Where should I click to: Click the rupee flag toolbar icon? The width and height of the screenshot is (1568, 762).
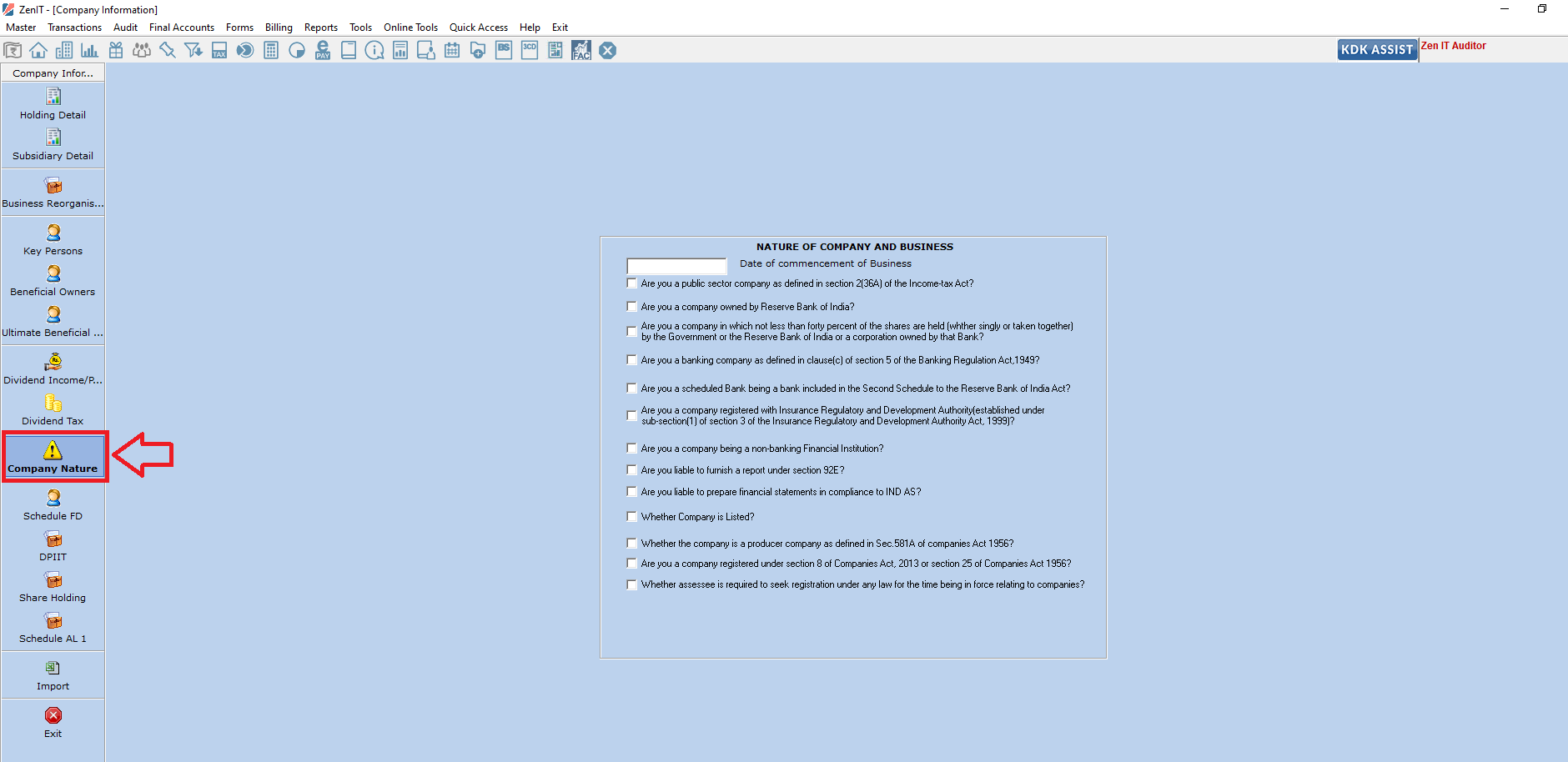tap(13, 50)
